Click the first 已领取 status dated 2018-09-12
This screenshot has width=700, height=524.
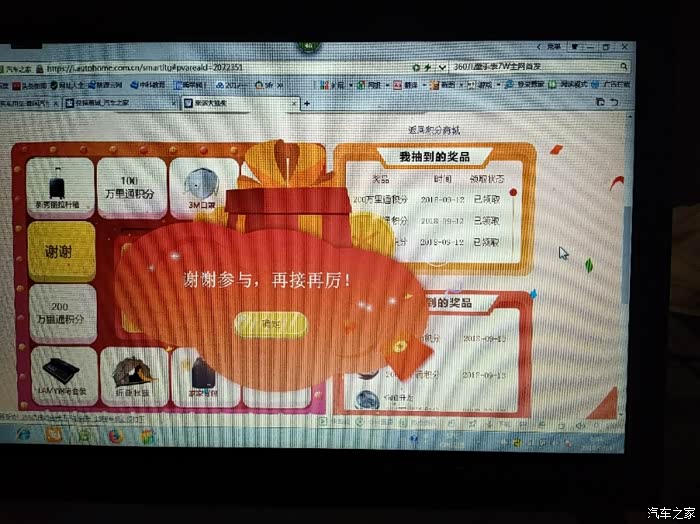pyautogui.click(x=487, y=200)
